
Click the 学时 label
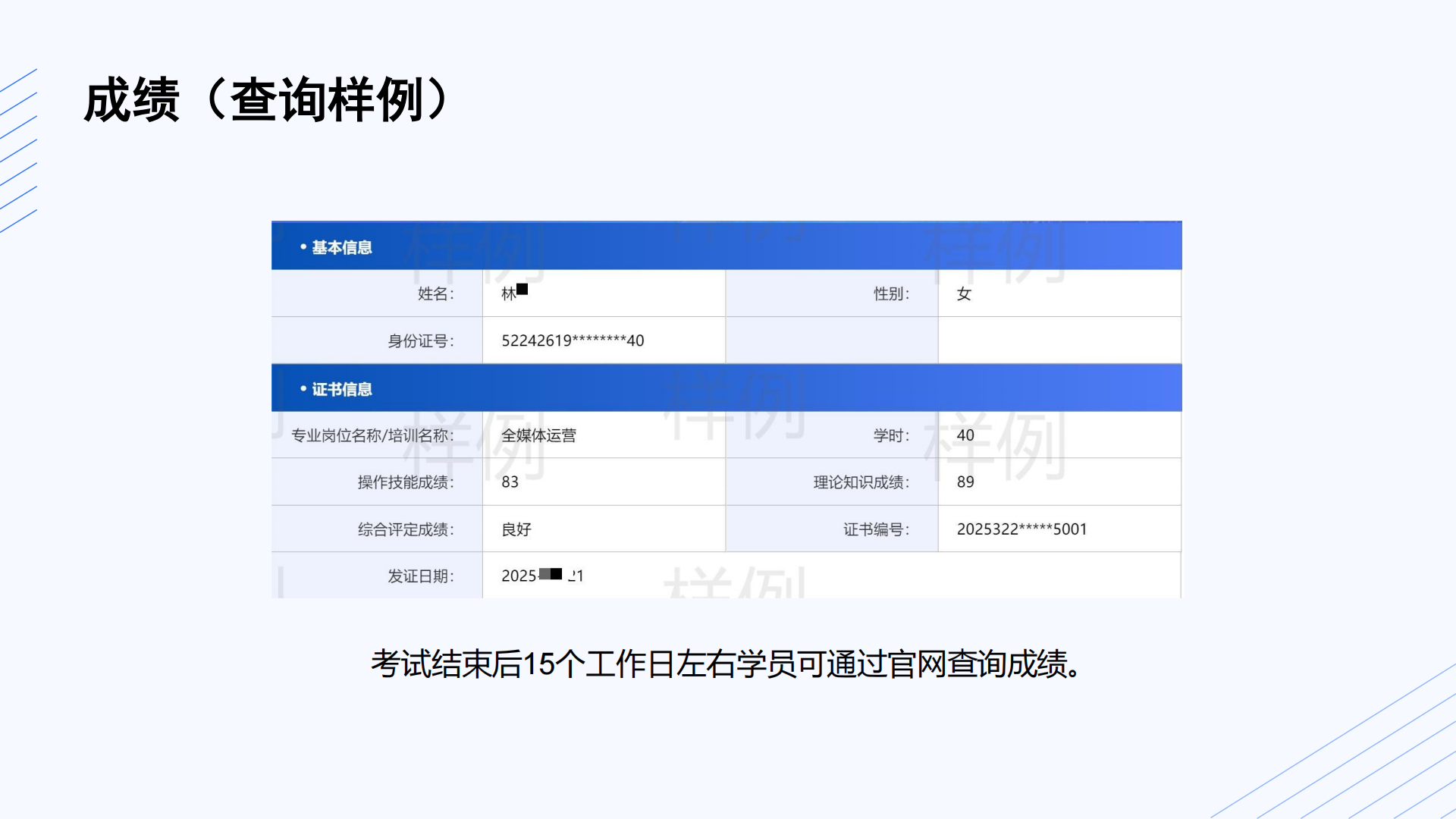(892, 435)
